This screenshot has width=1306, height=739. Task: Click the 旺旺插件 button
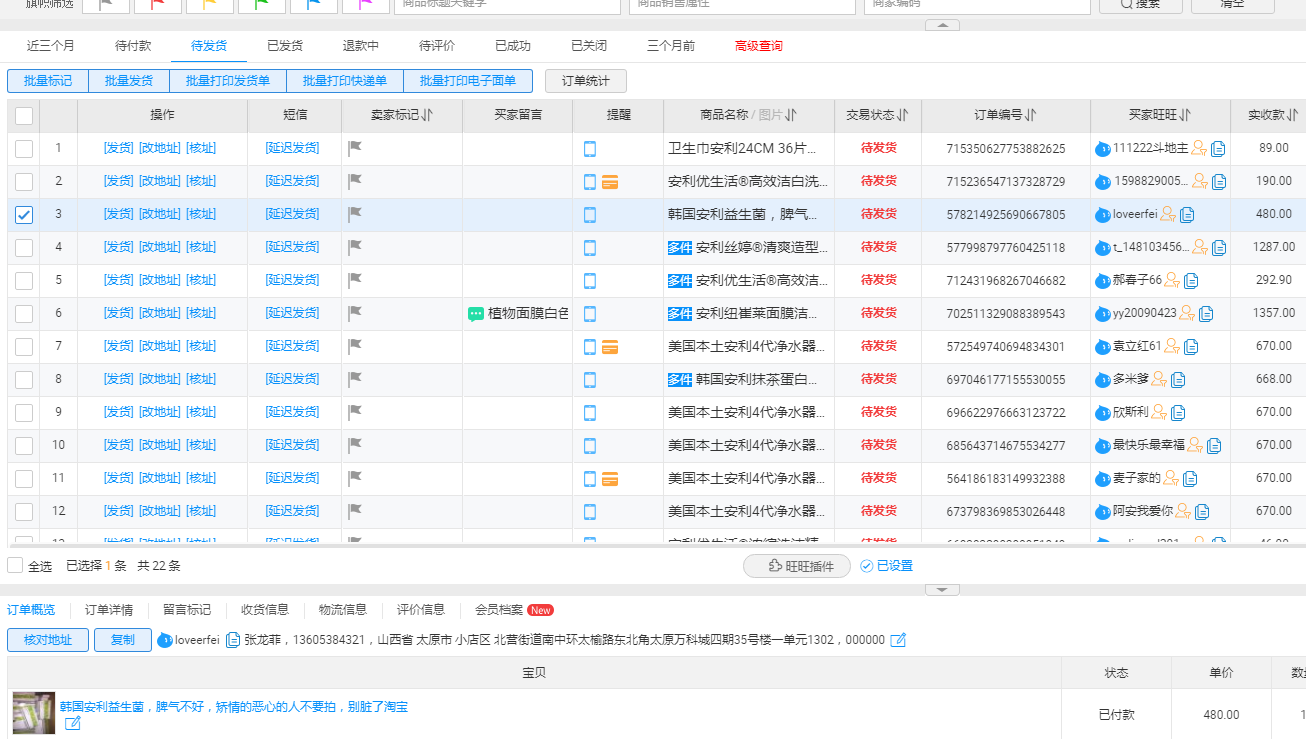pos(797,566)
